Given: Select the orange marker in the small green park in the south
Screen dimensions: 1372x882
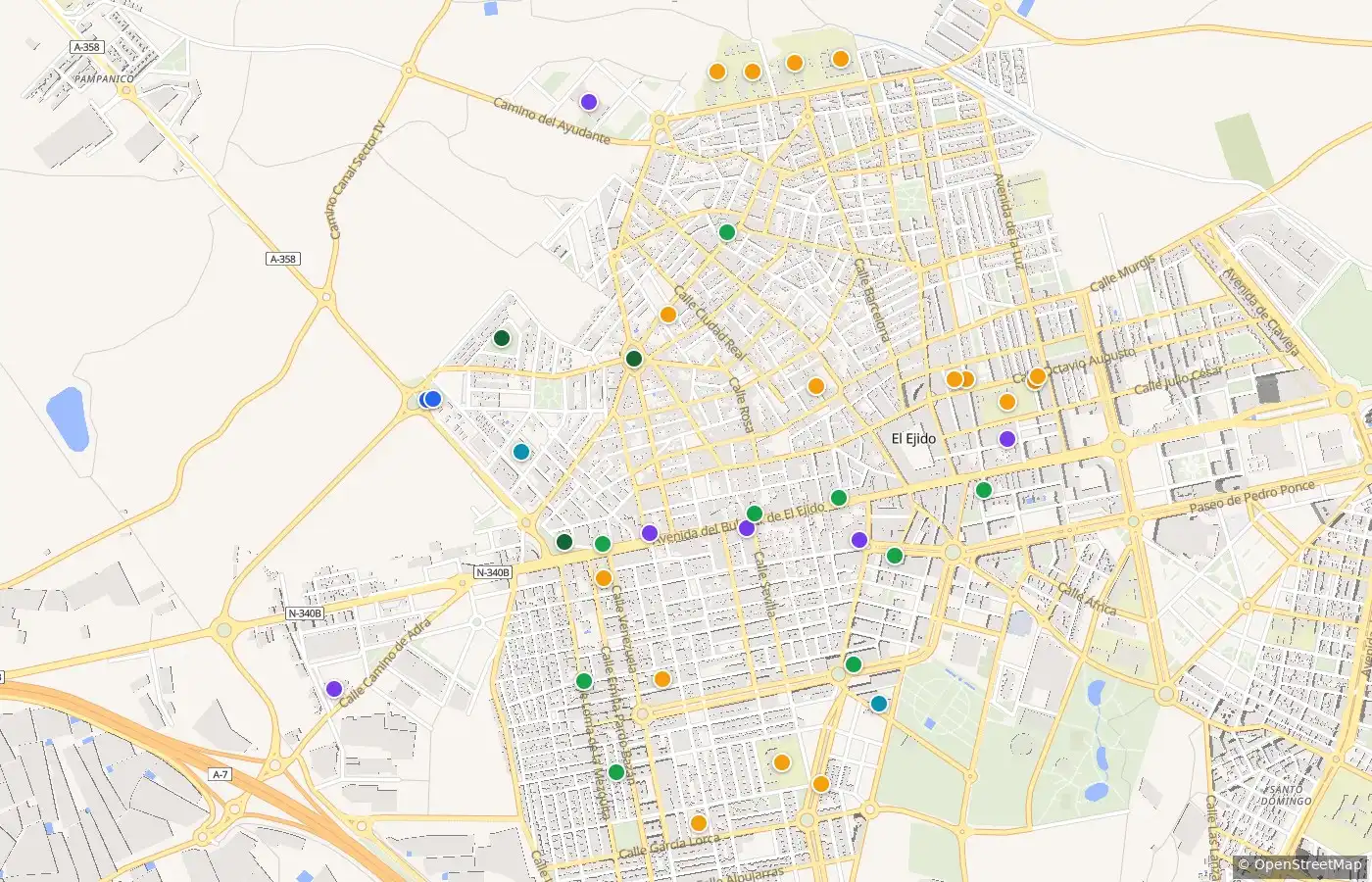Looking at the screenshot, I should click(782, 762).
